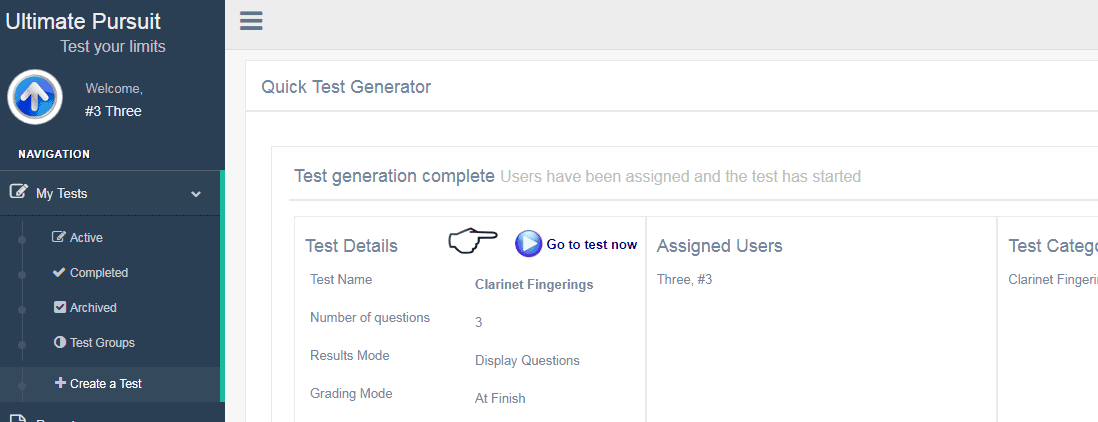Click the Go to test now link
This screenshot has height=422, width=1098.
[592, 244]
